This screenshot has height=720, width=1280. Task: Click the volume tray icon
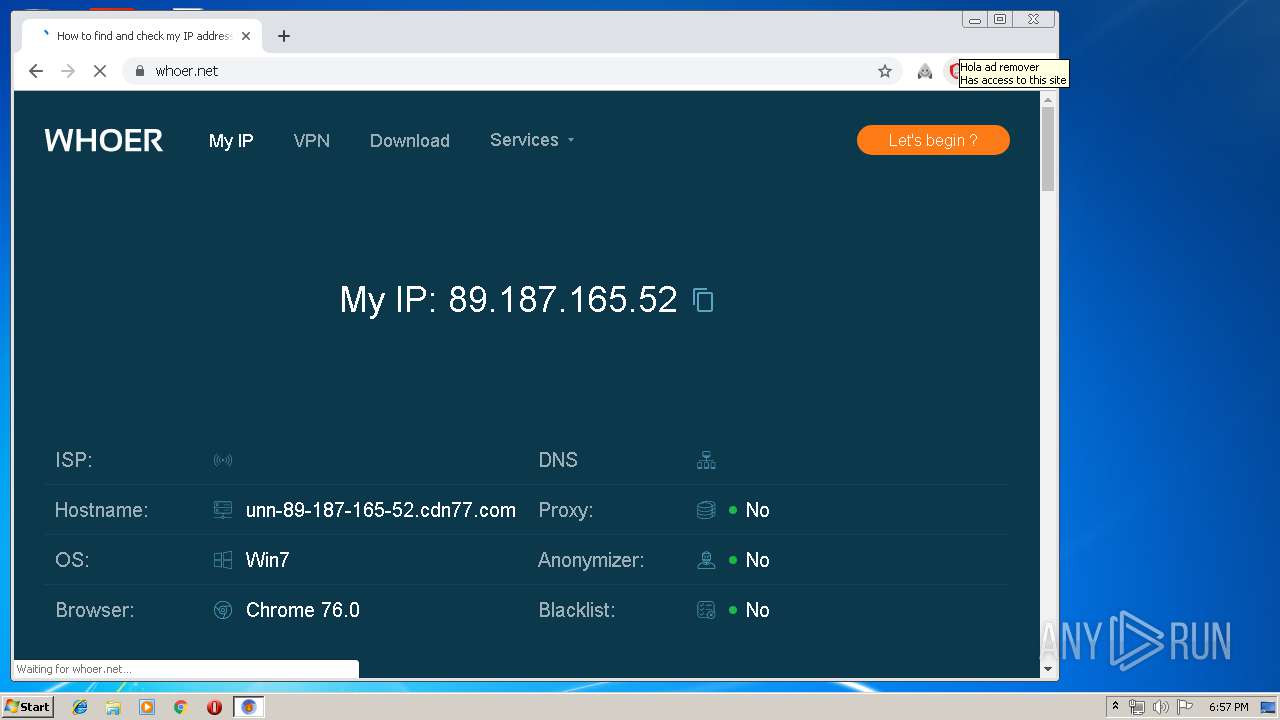(1160, 707)
